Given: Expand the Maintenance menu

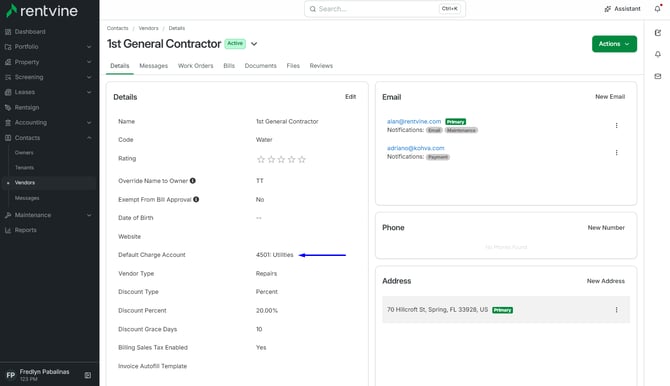Looking at the screenshot, I should [x=89, y=215].
